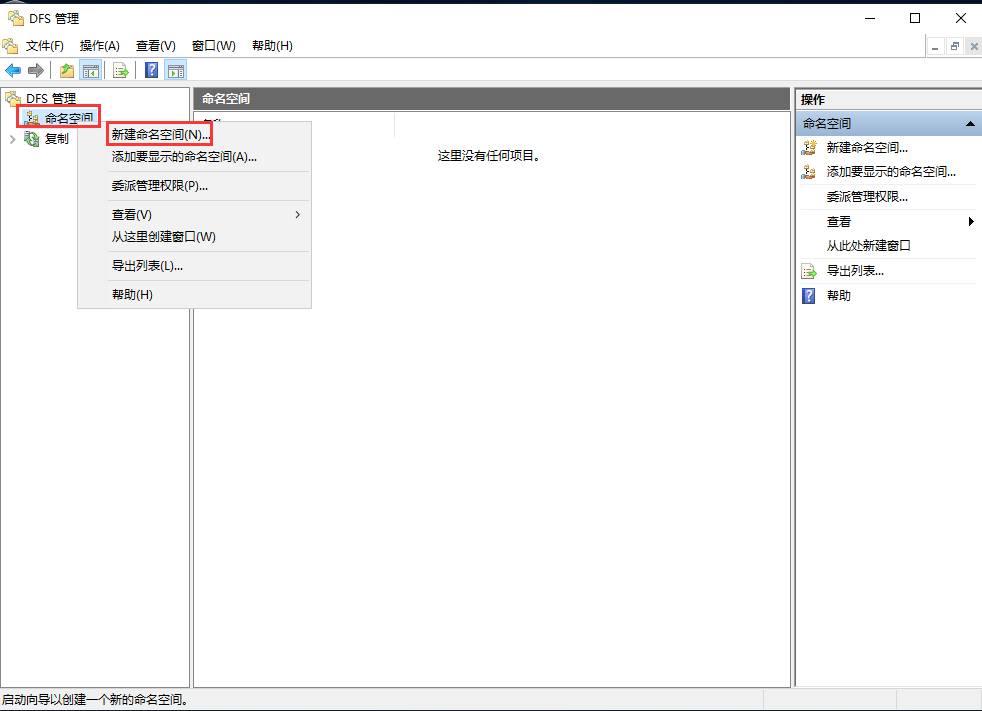
Task: Click 委派管理权限... in actions pane
Action: pos(867,197)
